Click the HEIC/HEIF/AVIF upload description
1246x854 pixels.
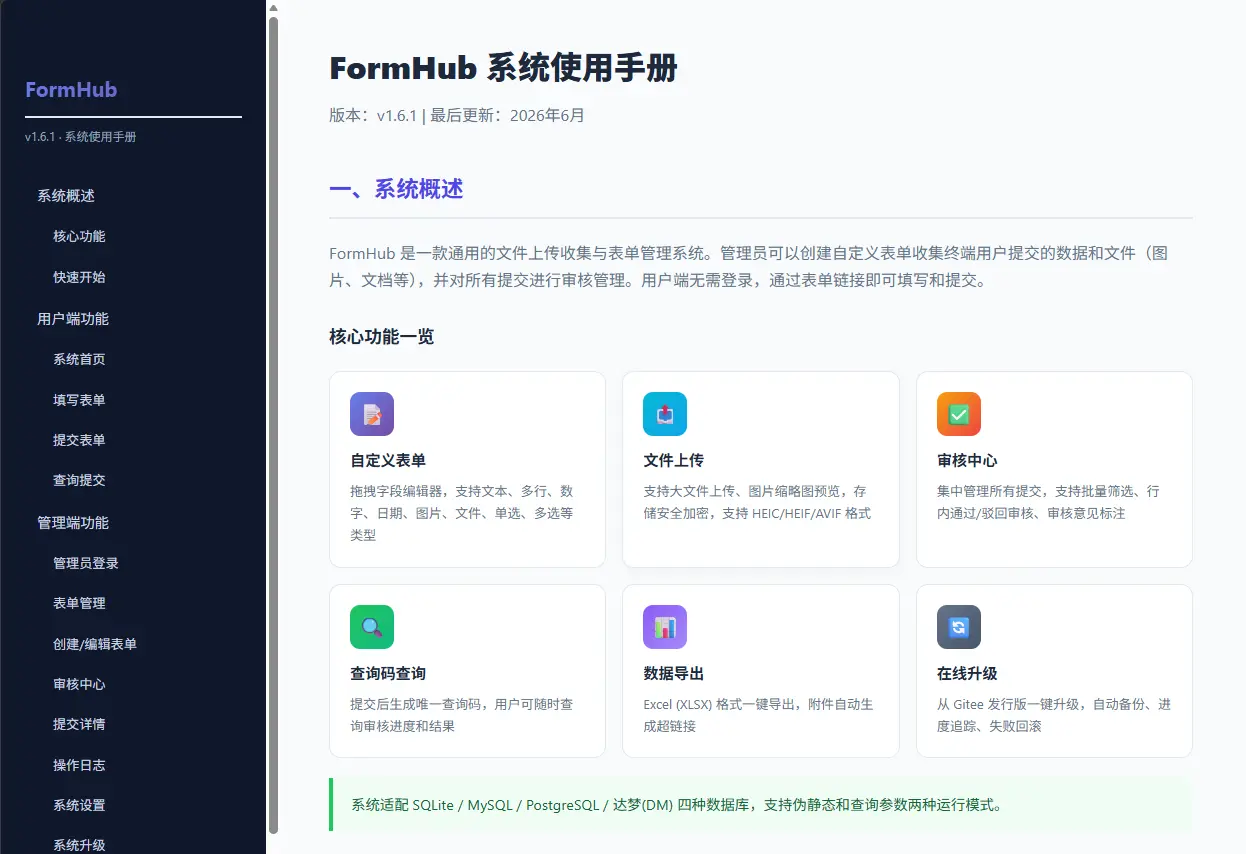tap(757, 502)
